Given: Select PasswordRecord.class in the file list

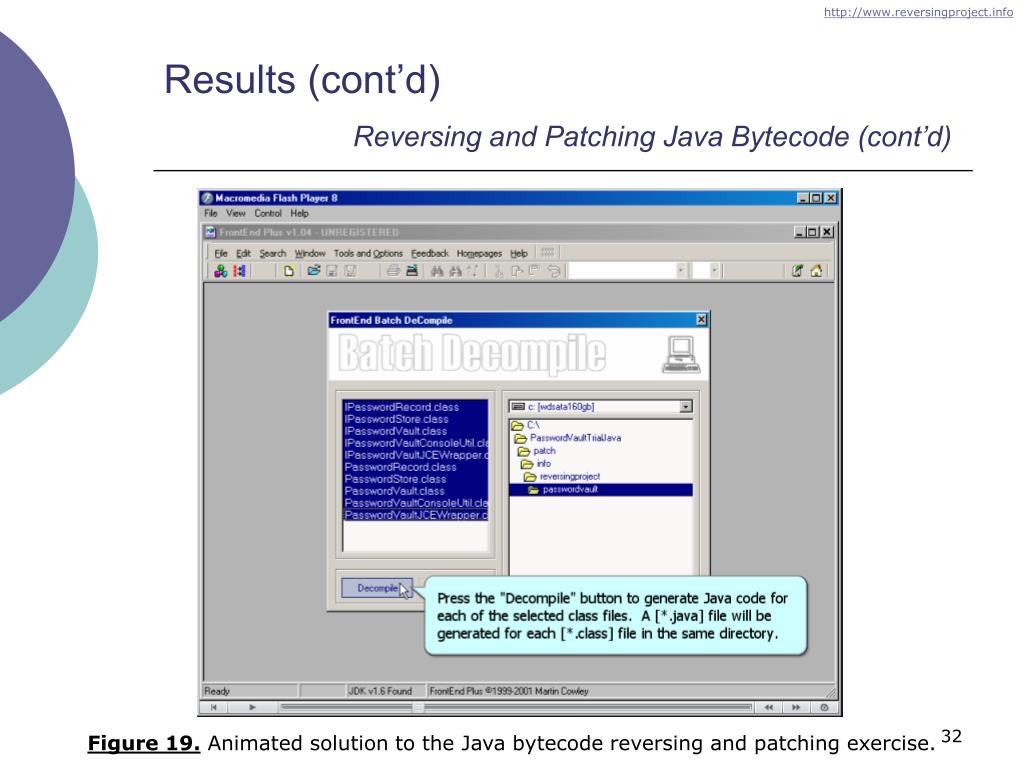Looking at the screenshot, I should [415, 467].
